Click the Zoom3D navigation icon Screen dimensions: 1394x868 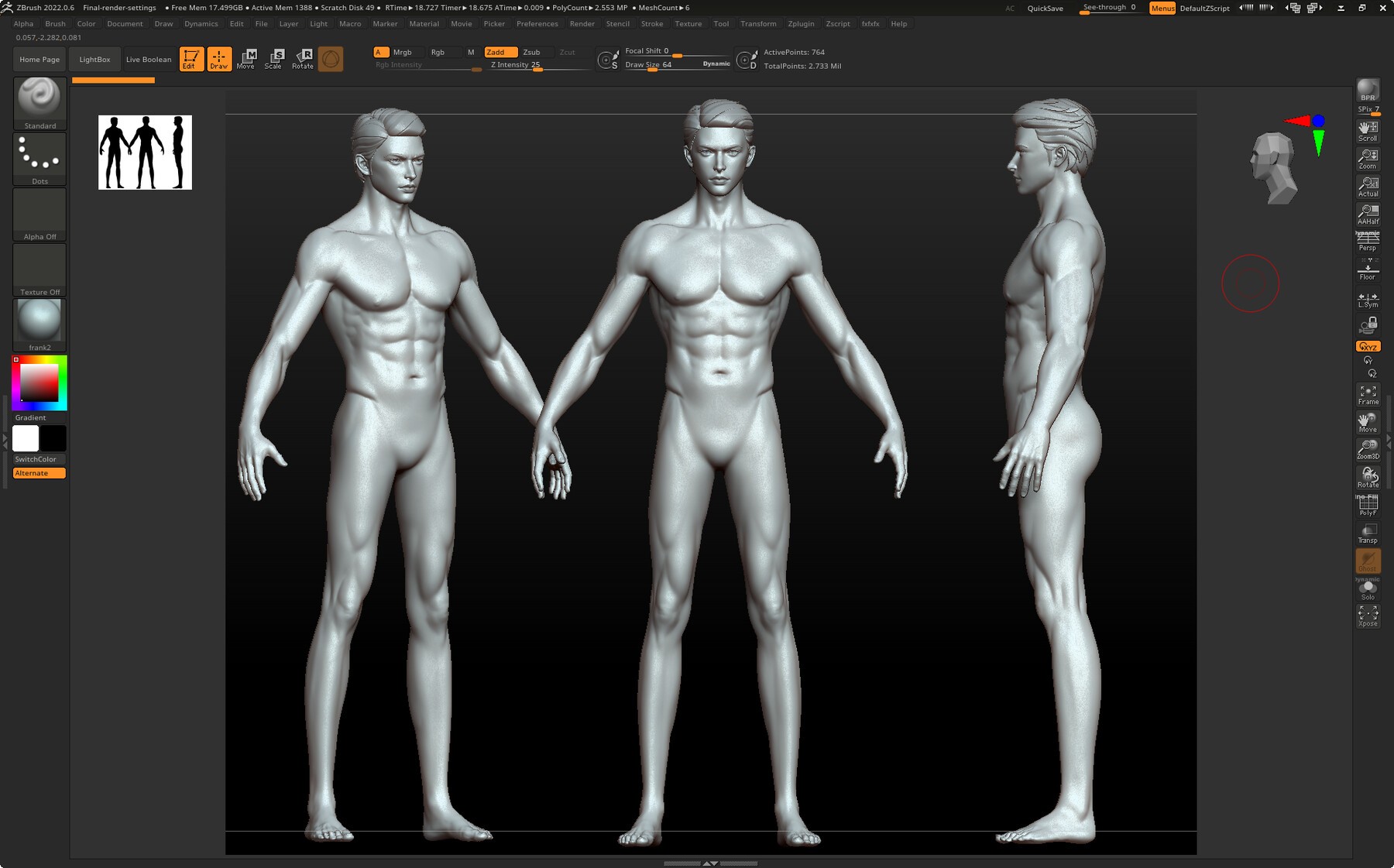1368,450
